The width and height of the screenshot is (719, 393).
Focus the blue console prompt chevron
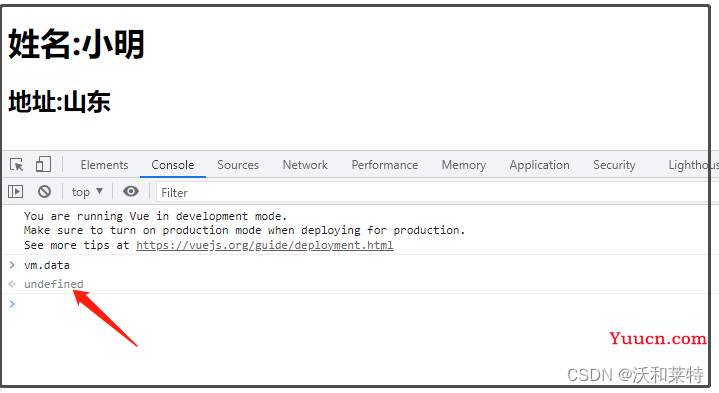pos(12,304)
